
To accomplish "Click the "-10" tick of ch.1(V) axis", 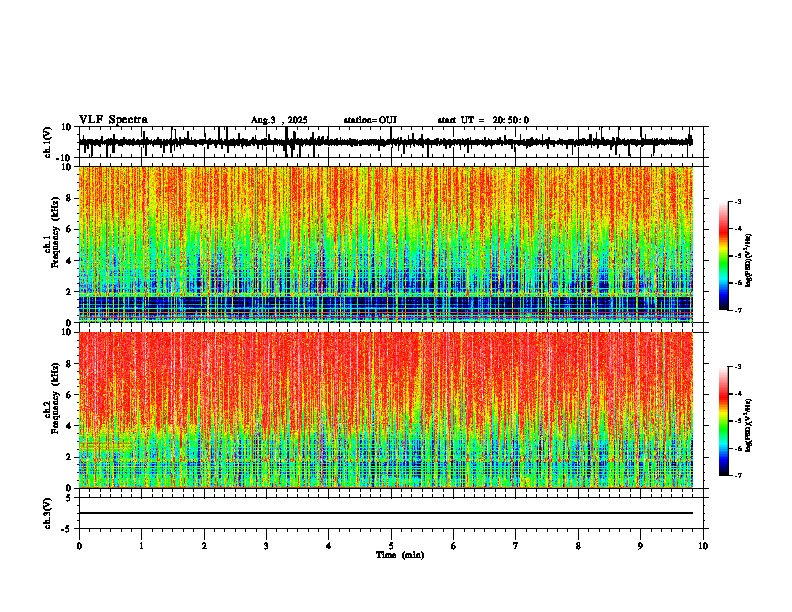I will [65, 158].
